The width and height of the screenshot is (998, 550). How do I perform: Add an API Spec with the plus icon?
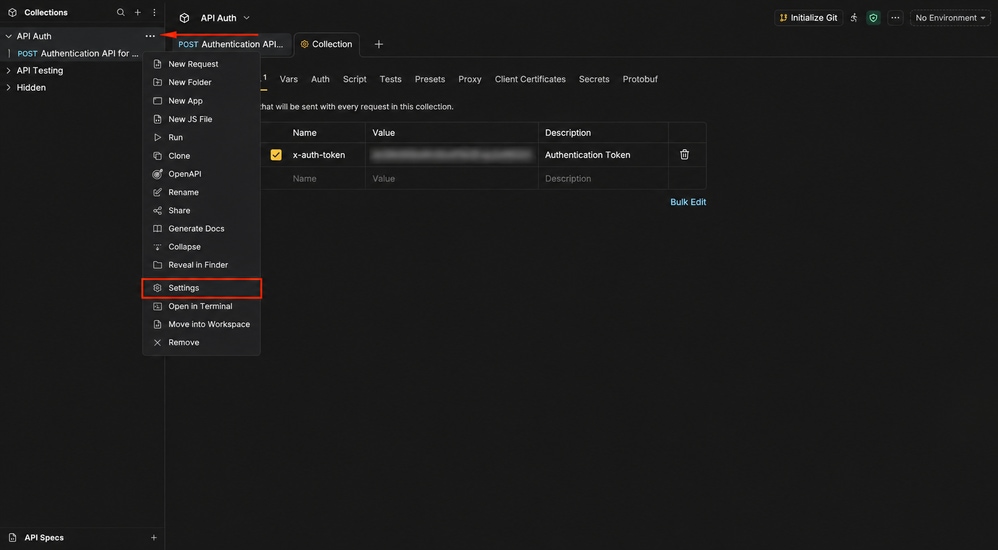tap(153, 538)
